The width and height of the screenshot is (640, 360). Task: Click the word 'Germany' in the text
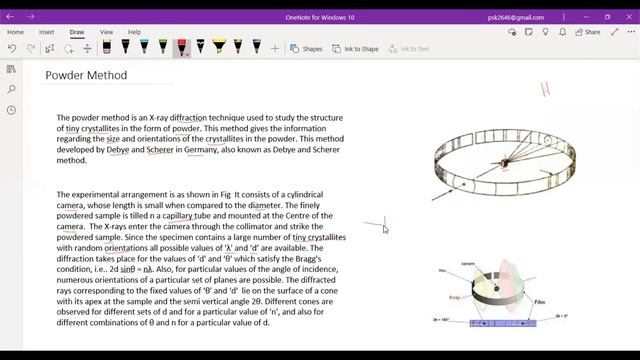coord(200,150)
